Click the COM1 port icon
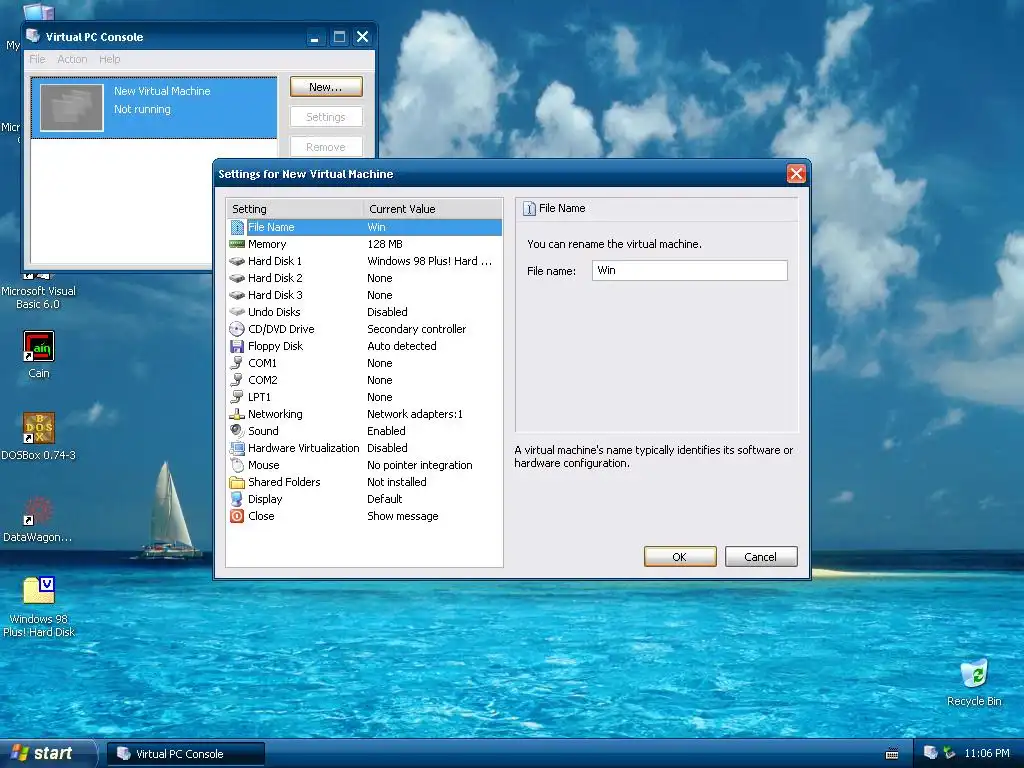Viewport: 1024px width, 768px height. click(x=237, y=363)
